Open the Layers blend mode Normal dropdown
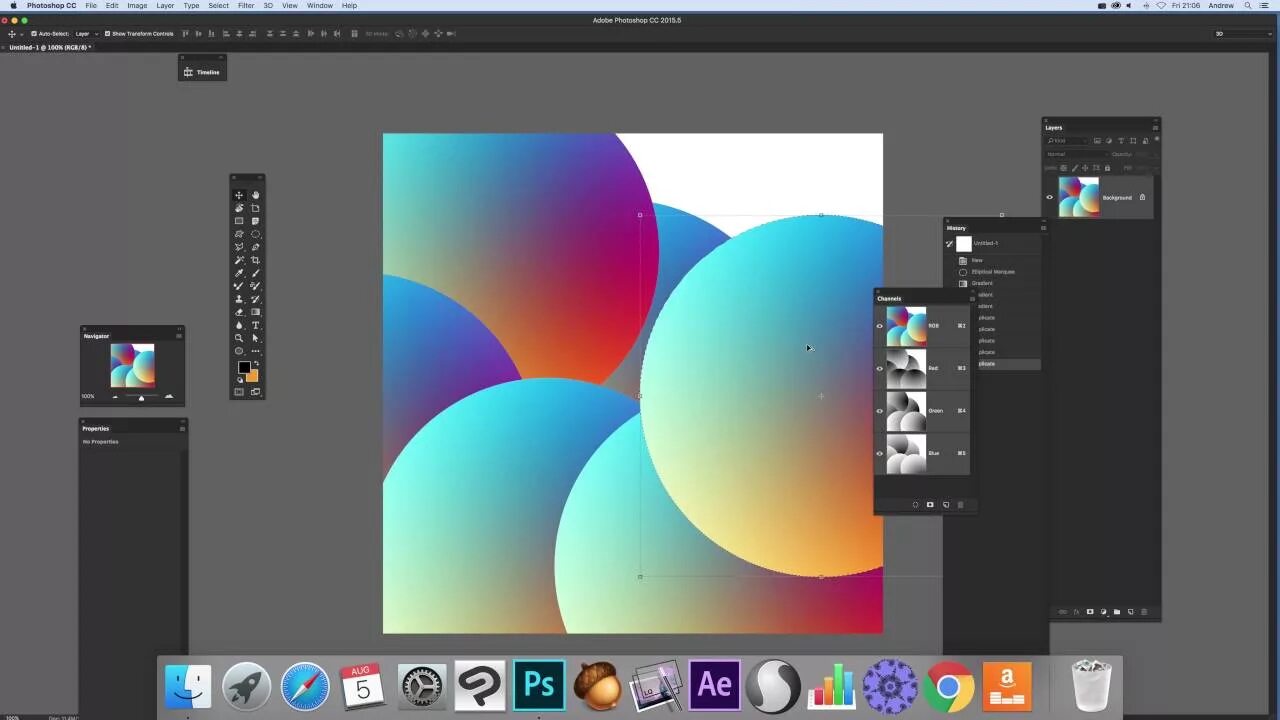 pos(1078,154)
